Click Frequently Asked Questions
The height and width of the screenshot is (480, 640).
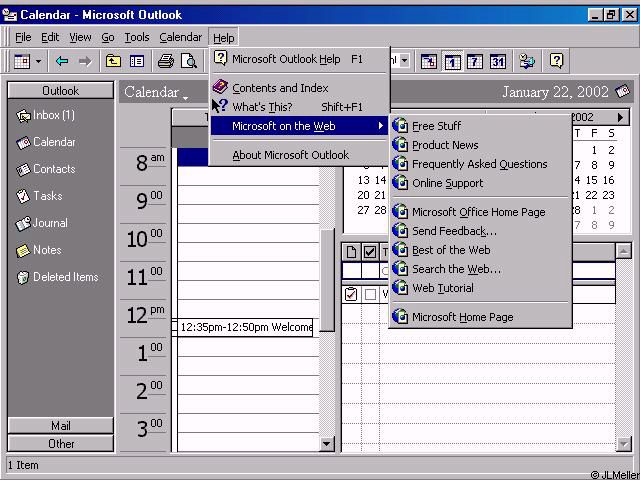pyautogui.click(x=480, y=164)
